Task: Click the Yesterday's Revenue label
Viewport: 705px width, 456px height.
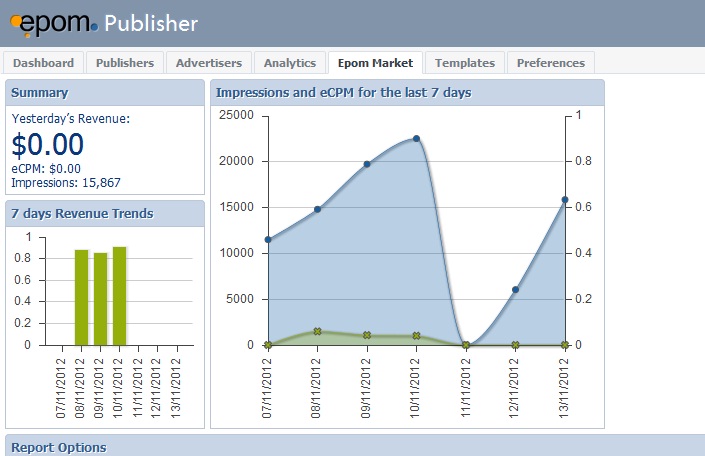Action: pos(71,119)
